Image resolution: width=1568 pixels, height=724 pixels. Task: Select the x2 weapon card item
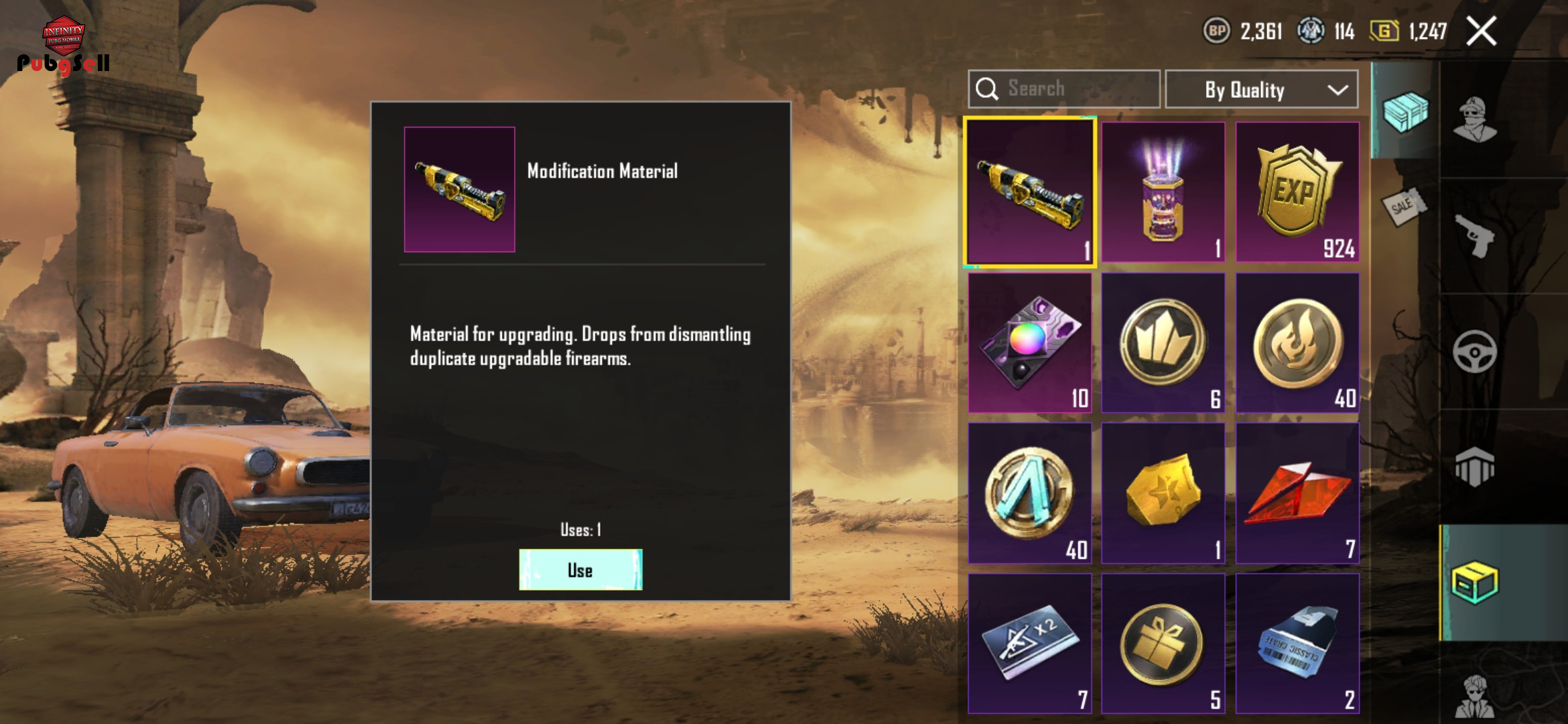click(x=1030, y=644)
